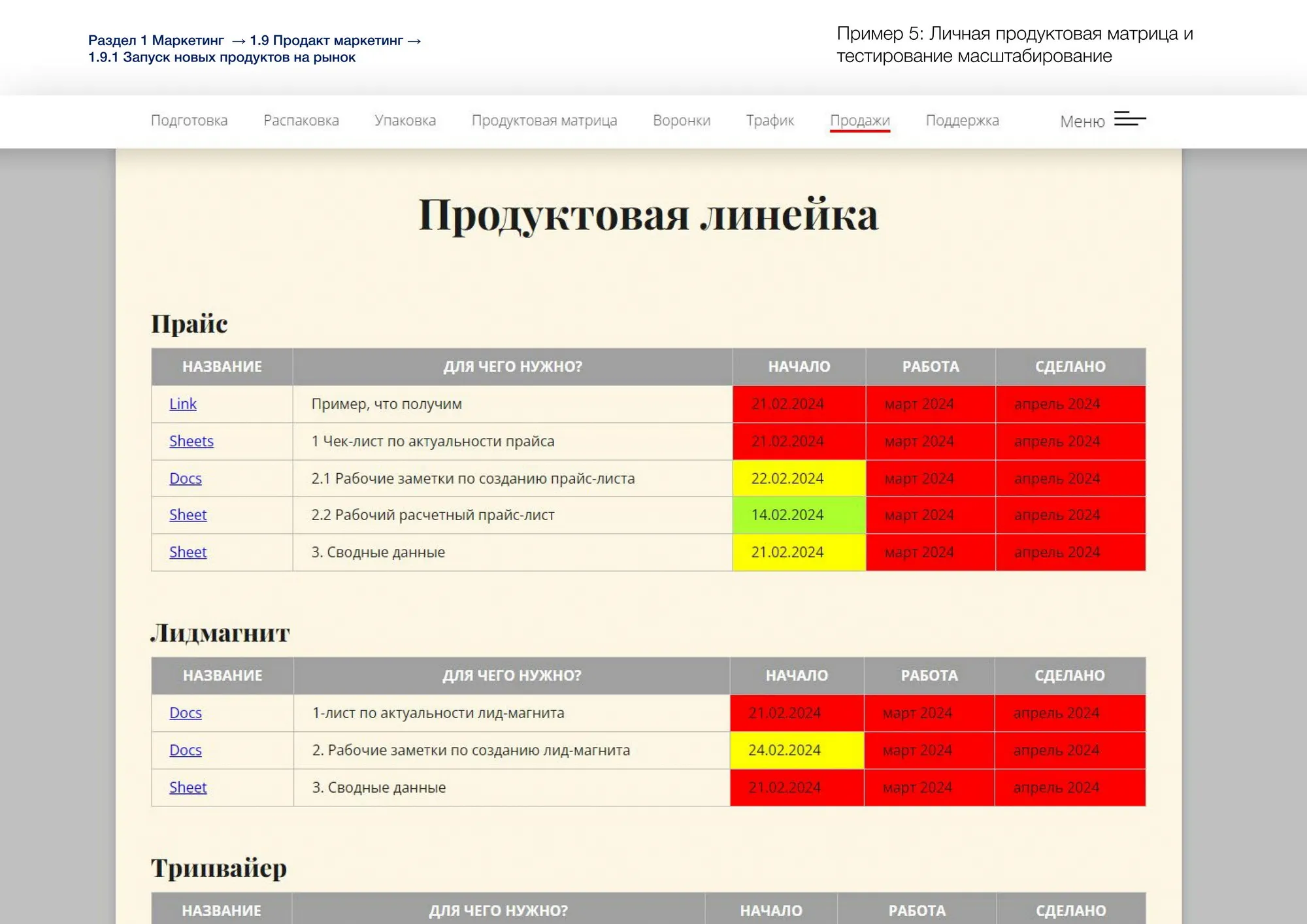The image size is (1307, 924).
Task: Click апрель 2024 cell in Sheets row
Action: pyautogui.click(x=1070, y=441)
